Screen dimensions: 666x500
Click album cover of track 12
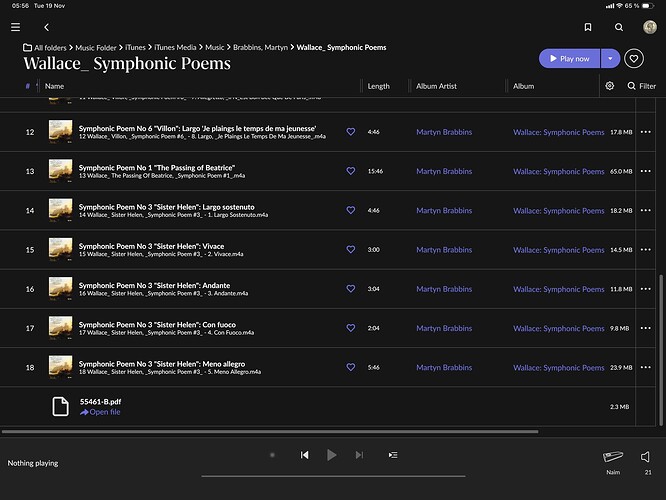(60, 131)
